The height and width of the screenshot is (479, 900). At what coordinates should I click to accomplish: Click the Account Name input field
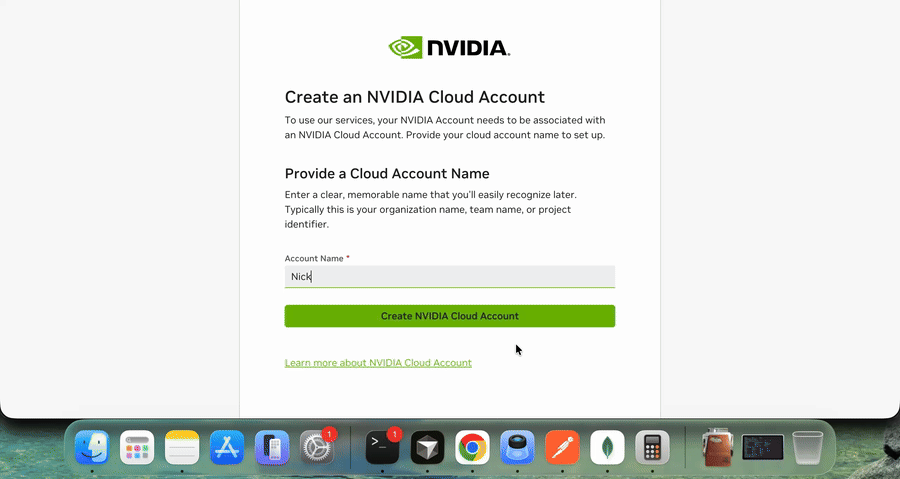[449, 276]
